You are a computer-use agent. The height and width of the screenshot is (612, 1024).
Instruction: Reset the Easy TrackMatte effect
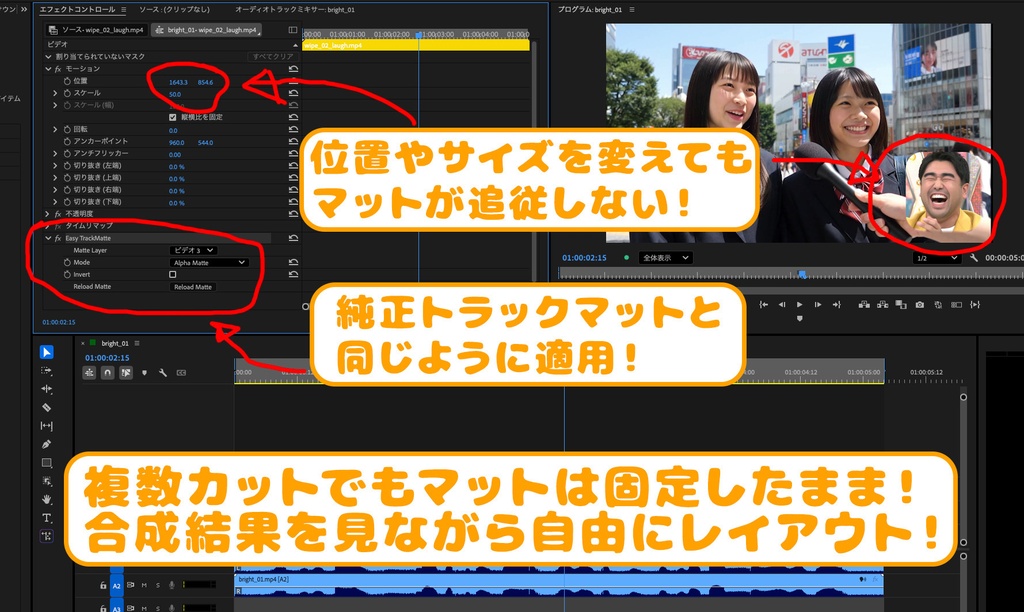click(x=293, y=238)
